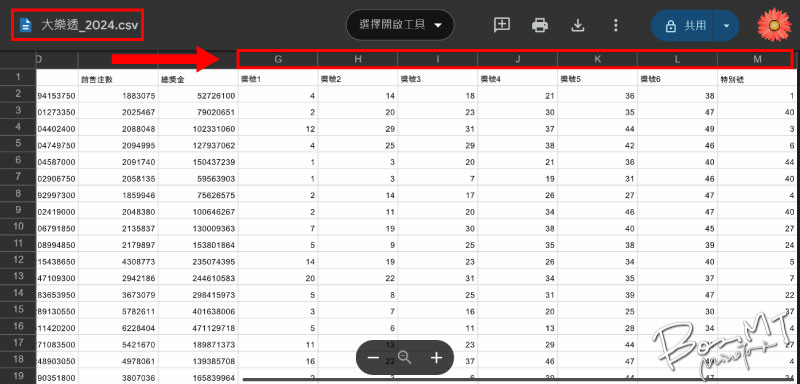This screenshot has height=384, width=800.
Task: Select column J header
Action: 518,59
